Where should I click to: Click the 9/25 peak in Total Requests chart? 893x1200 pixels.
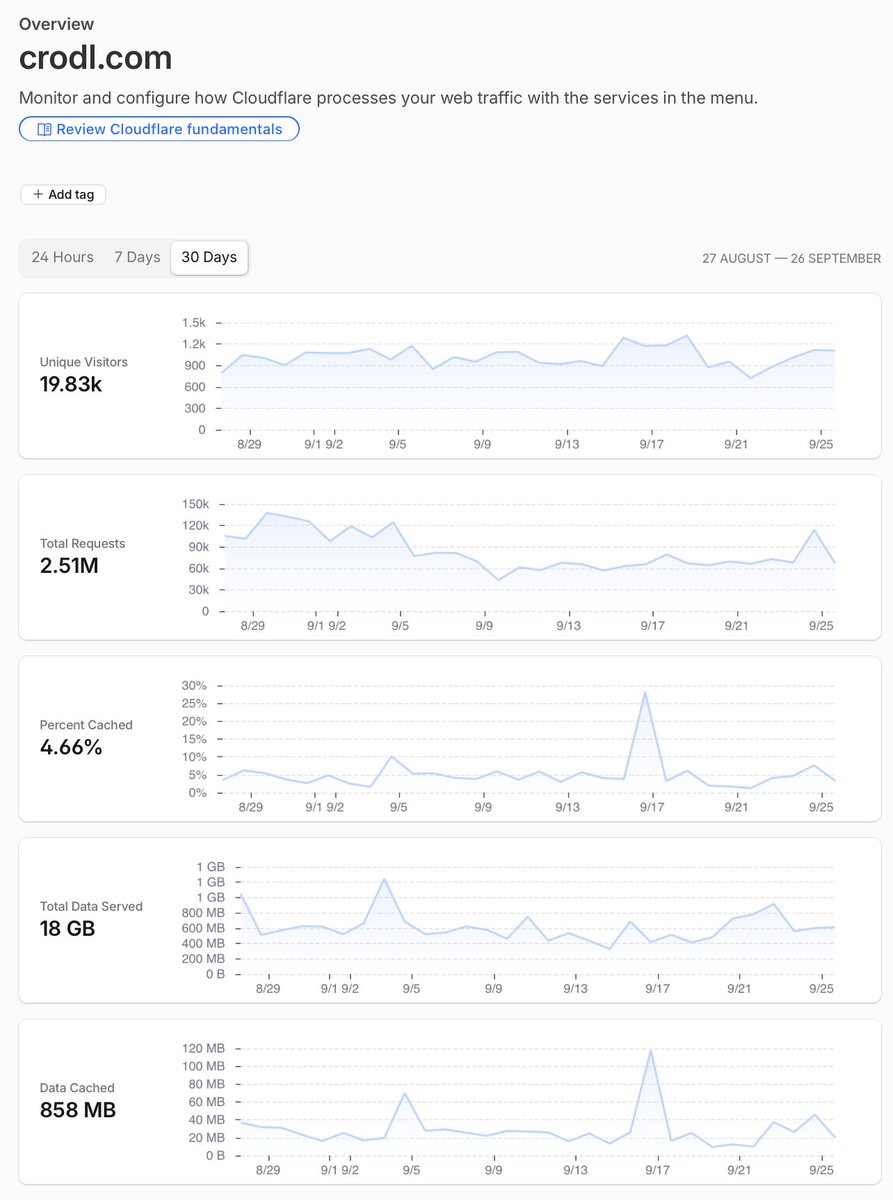(815, 530)
